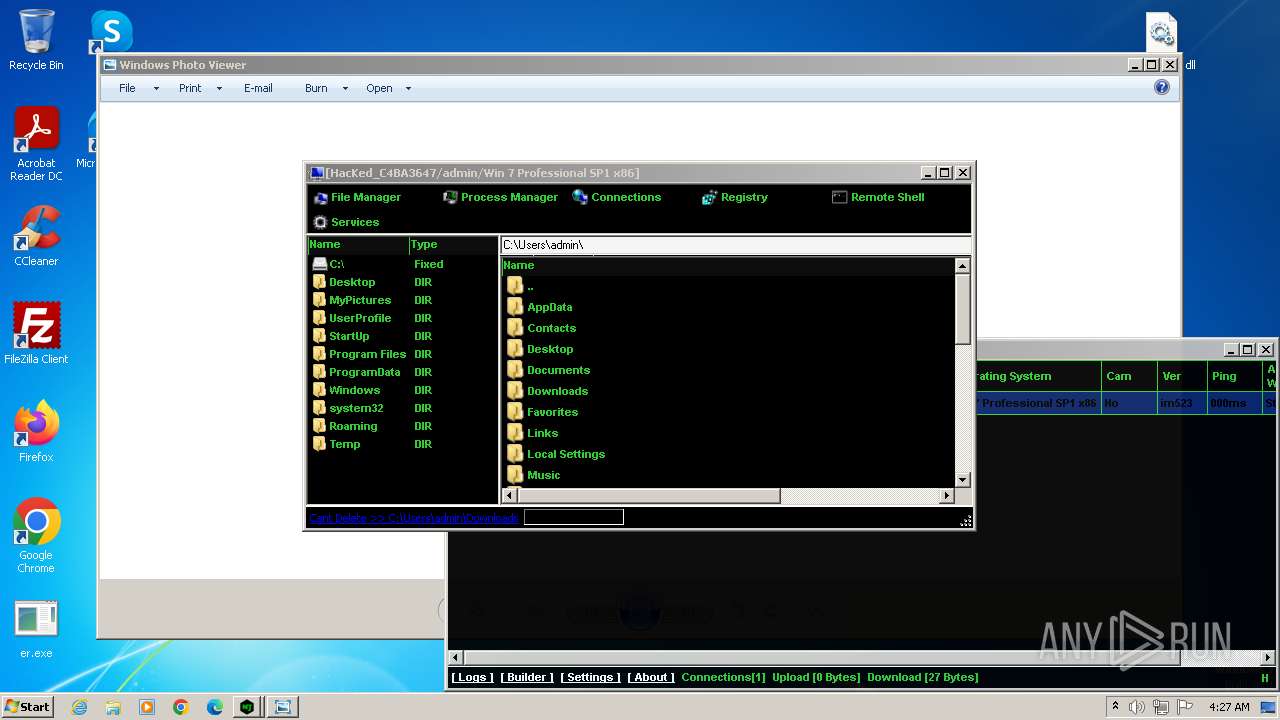Open the Acrobat Reader DC desktop icon
Image resolution: width=1280 pixels, height=720 pixels.
[x=36, y=144]
